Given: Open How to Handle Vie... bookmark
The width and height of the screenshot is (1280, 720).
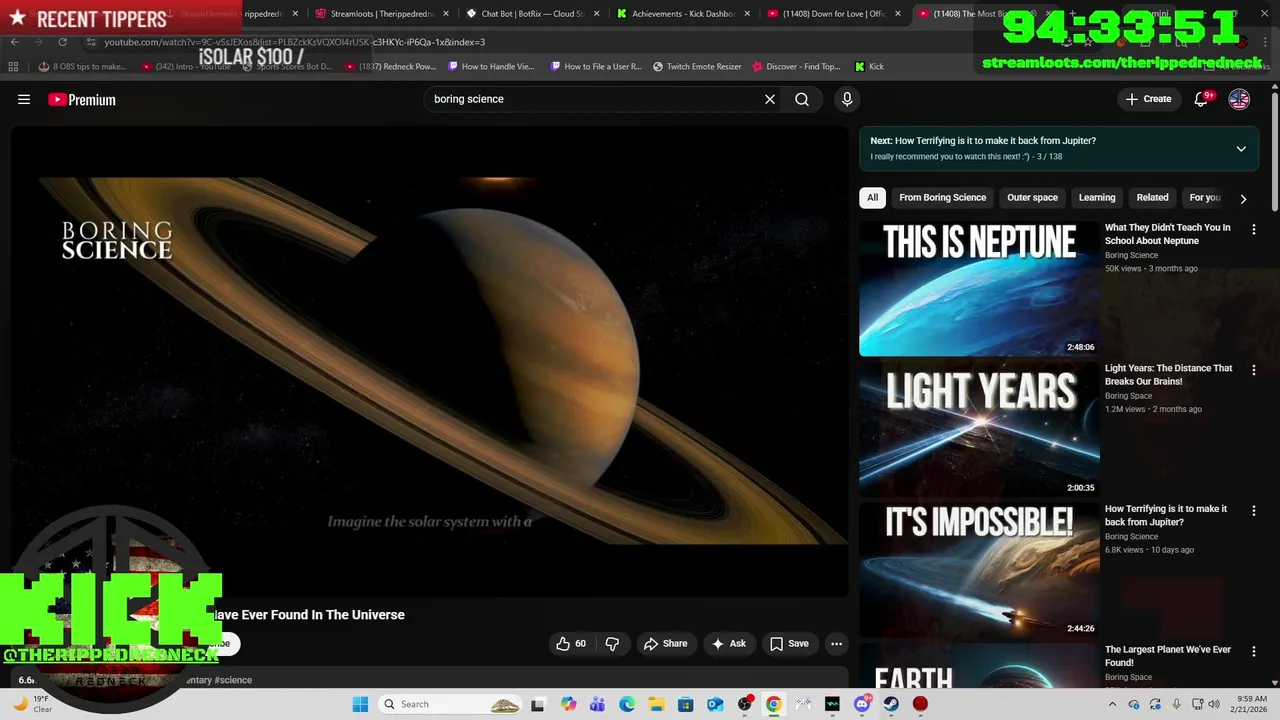Looking at the screenshot, I should click(491, 66).
